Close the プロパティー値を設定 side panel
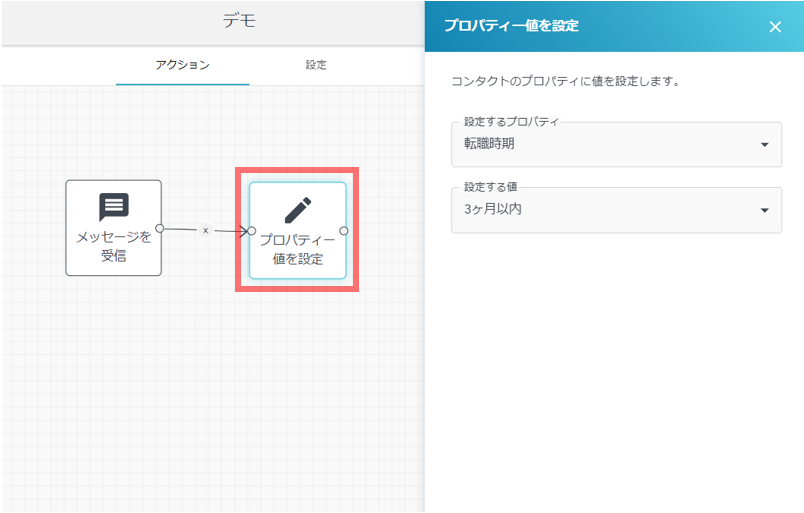The height and width of the screenshot is (513, 804). pyautogui.click(x=775, y=27)
